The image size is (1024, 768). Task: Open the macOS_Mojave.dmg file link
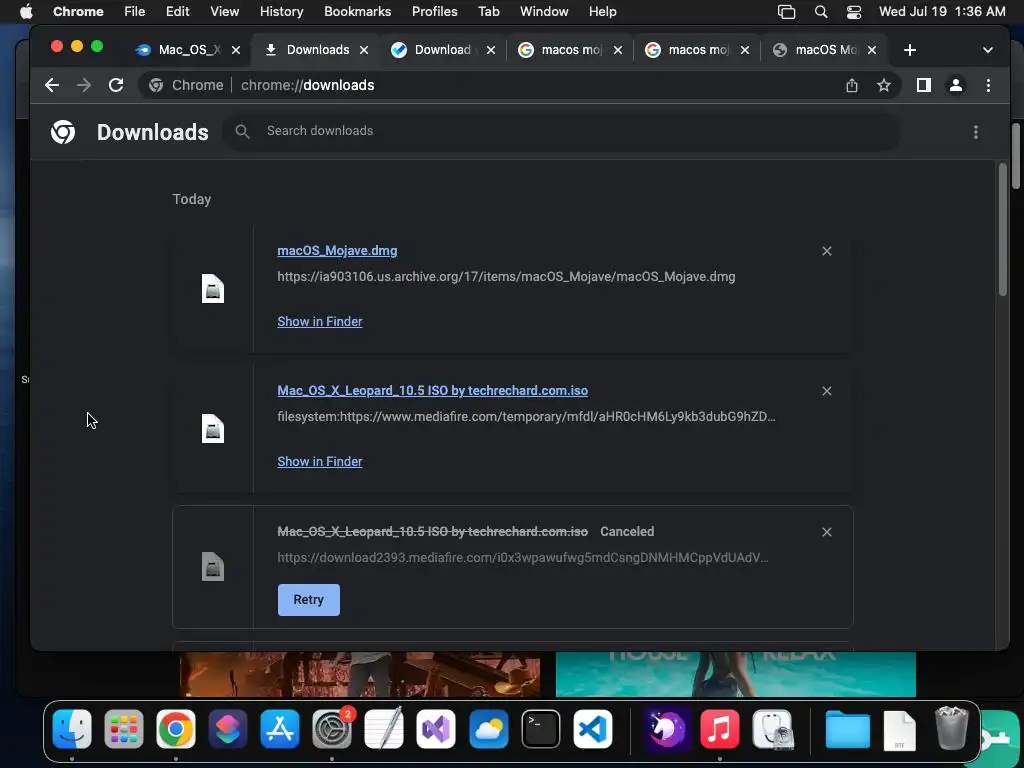337,251
